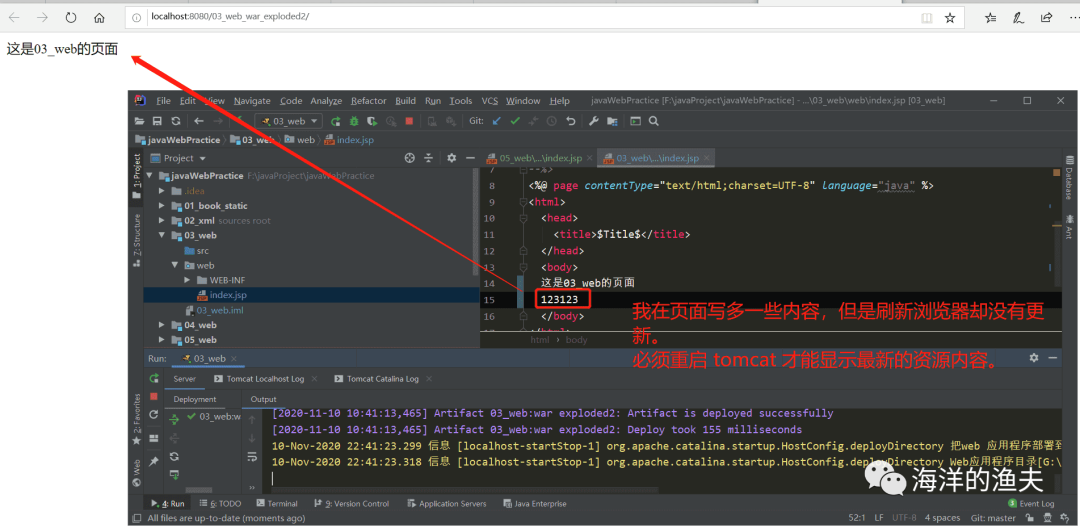The image size is (1080, 528).
Task: Open the Refactor menu
Action: [368, 101]
